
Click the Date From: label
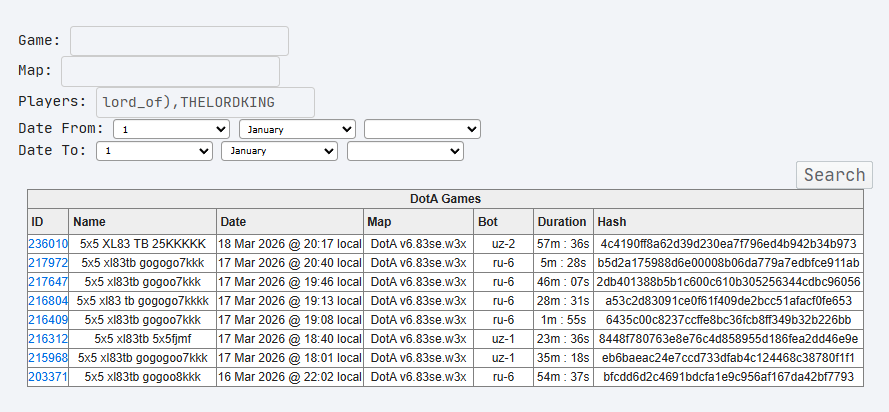coord(61,128)
